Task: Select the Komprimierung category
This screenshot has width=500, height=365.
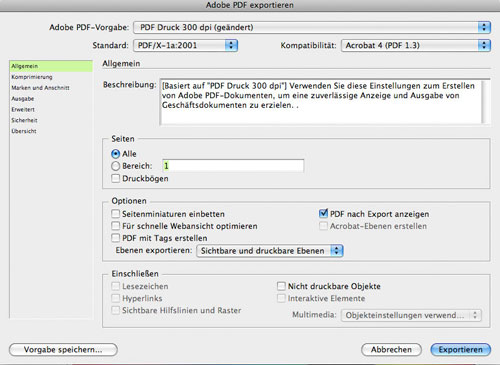Action: 51,77
